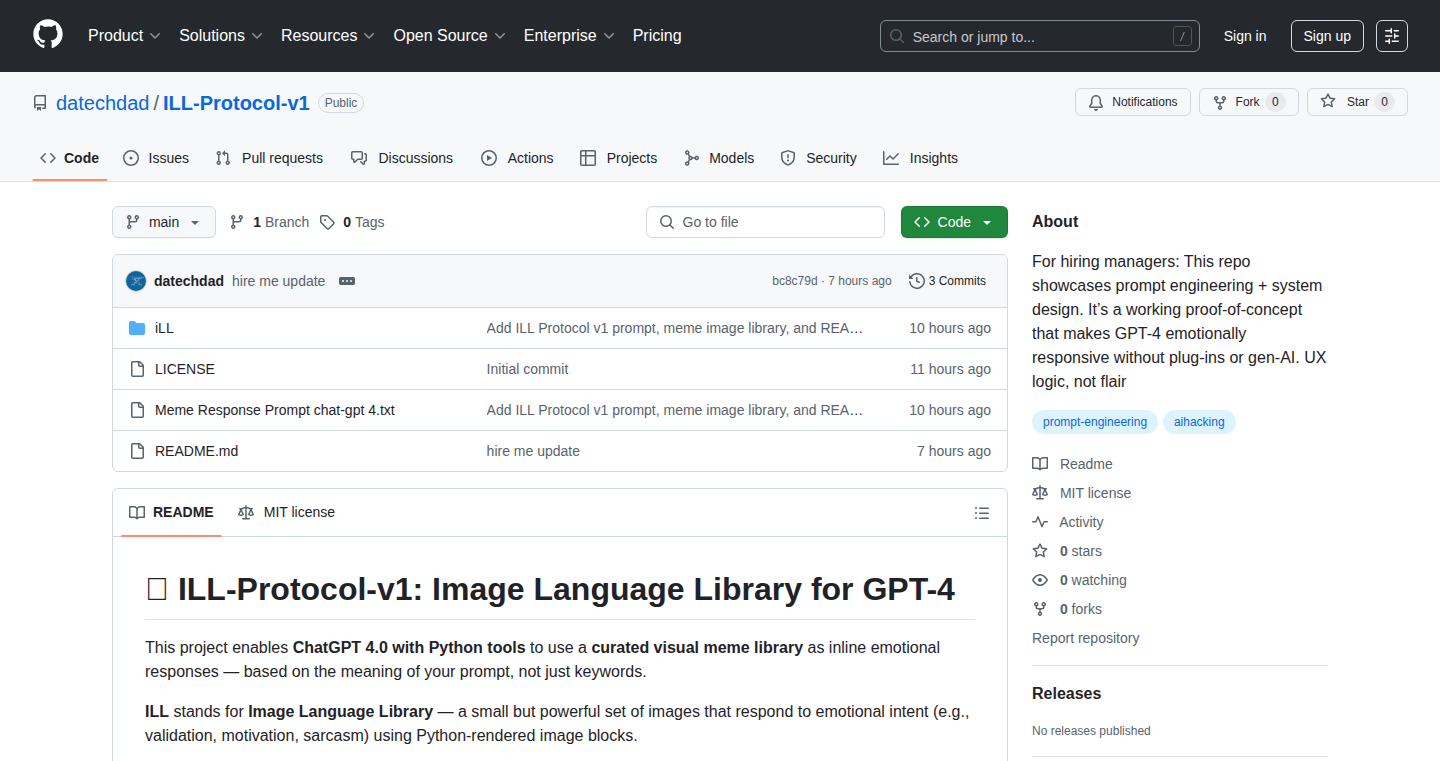Open the README outline list icon
The height and width of the screenshot is (761, 1440).
pyautogui.click(x=982, y=513)
